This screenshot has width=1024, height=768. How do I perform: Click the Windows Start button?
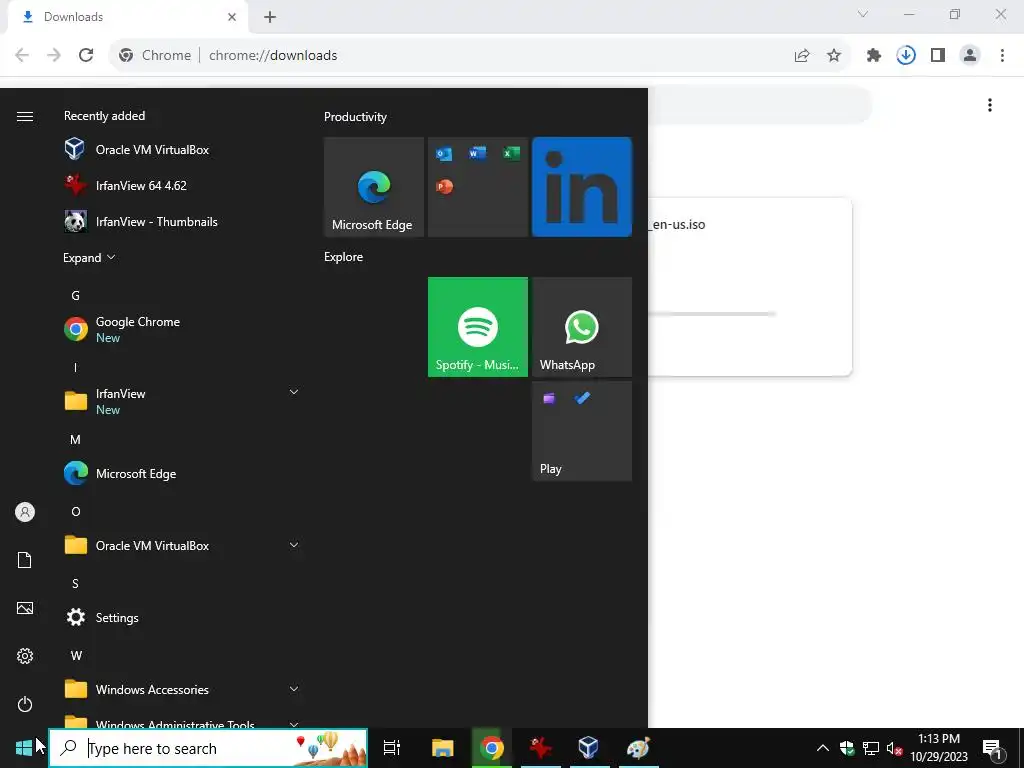24,748
